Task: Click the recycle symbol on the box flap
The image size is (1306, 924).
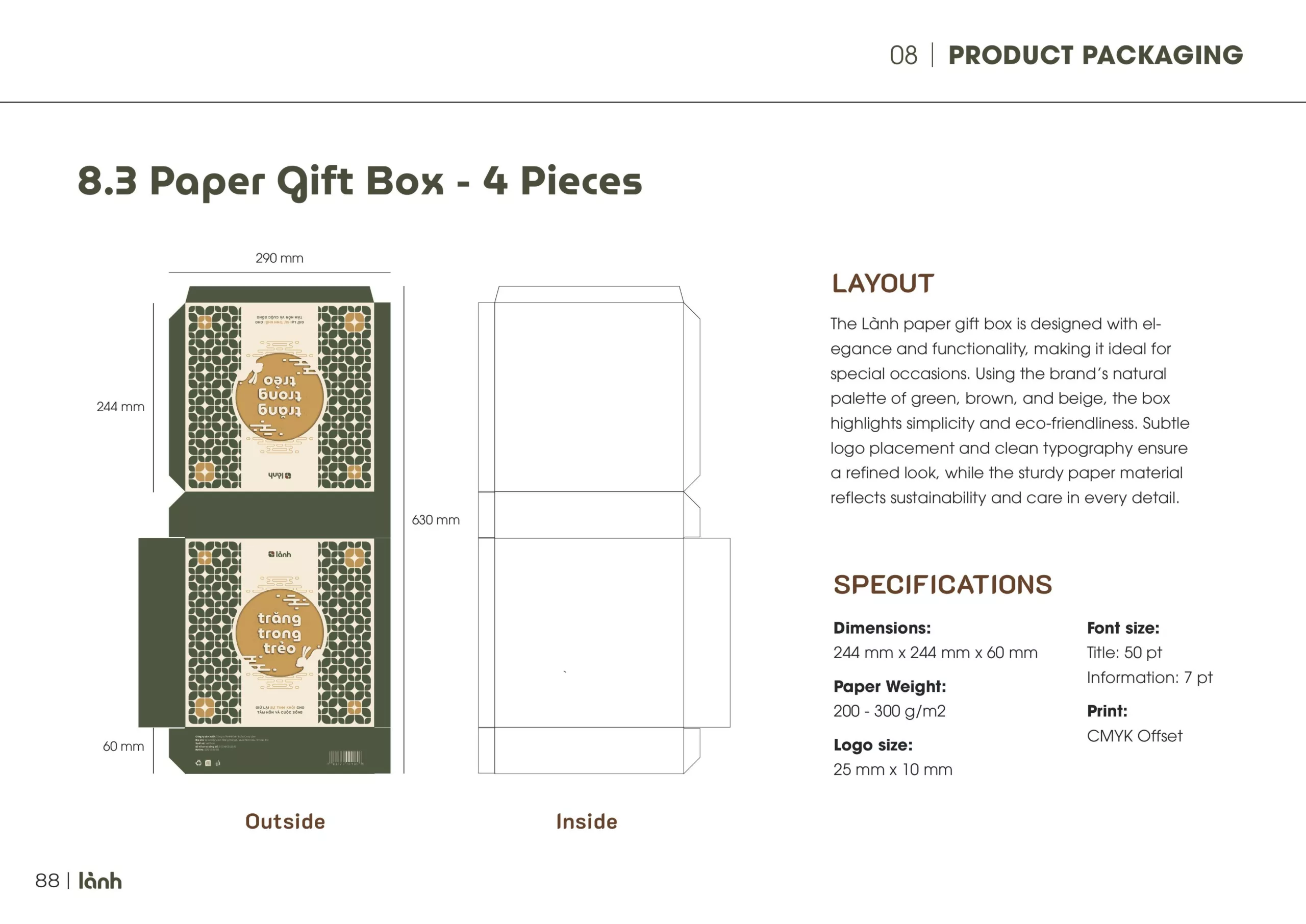Action: (198, 763)
